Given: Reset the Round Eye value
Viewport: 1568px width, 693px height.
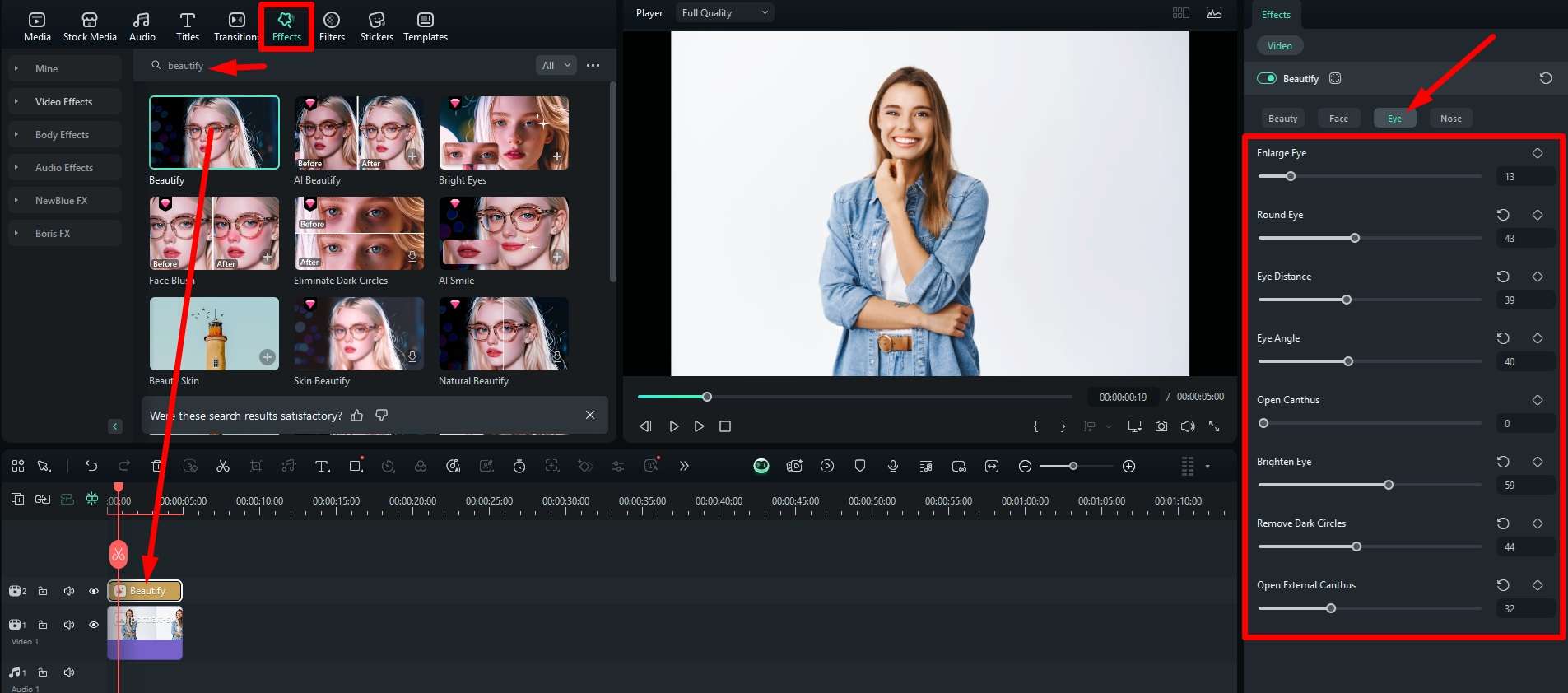Looking at the screenshot, I should click(1503, 215).
